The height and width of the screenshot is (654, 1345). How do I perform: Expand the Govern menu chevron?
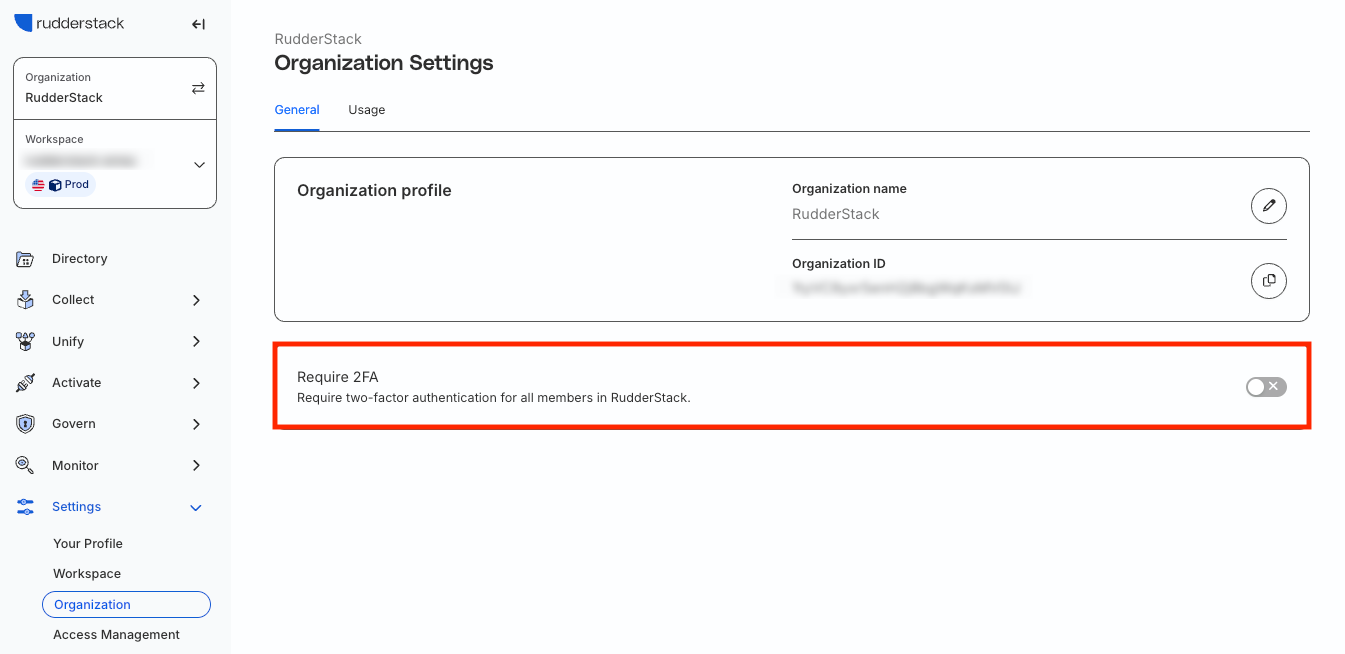click(x=196, y=424)
